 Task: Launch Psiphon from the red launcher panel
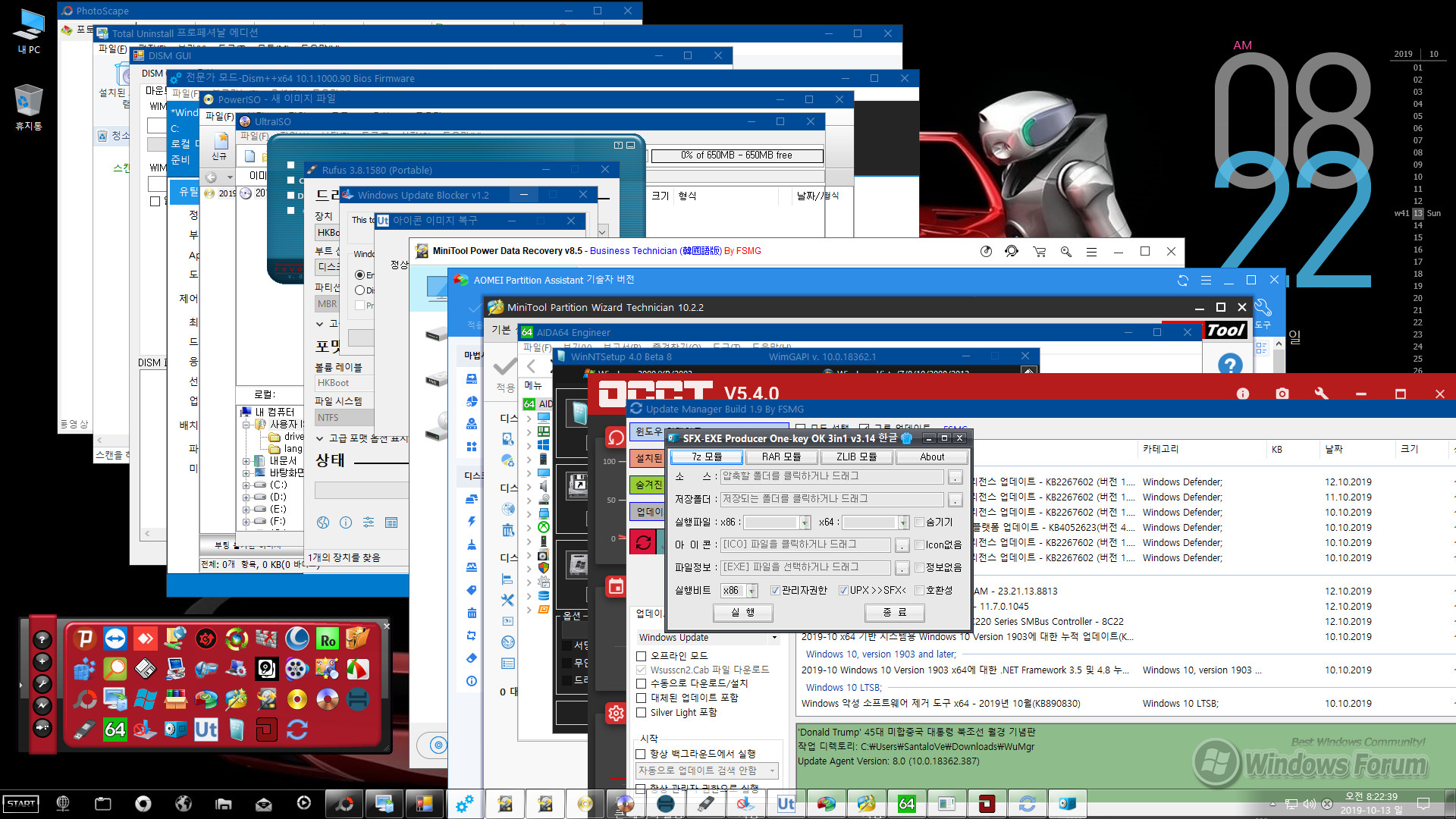(85, 639)
